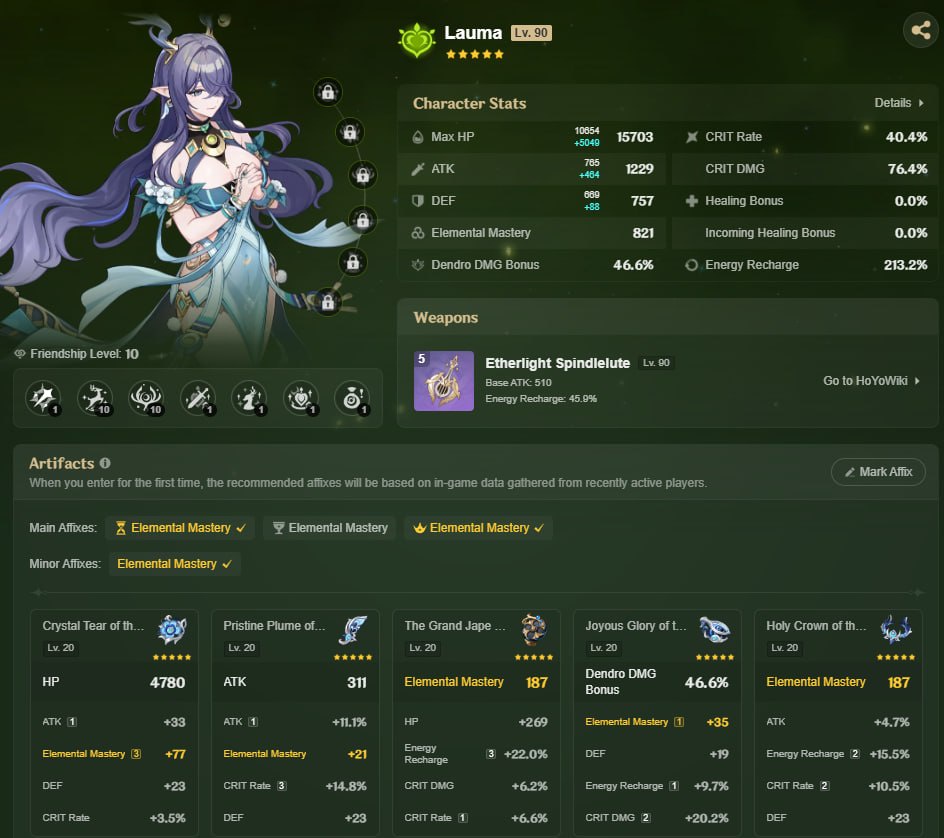Open Go to HoYoWiki link

(x=871, y=380)
